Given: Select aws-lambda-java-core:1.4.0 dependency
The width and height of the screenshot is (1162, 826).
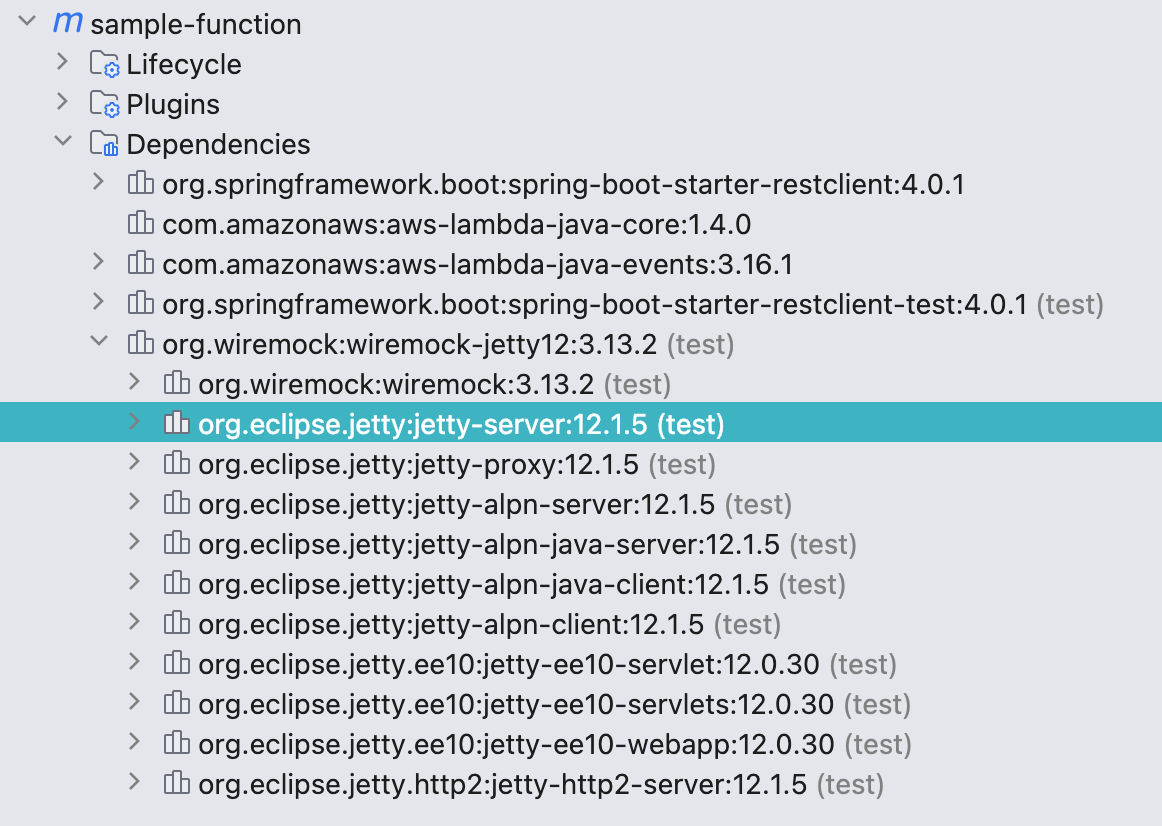Looking at the screenshot, I should tap(456, 224).
